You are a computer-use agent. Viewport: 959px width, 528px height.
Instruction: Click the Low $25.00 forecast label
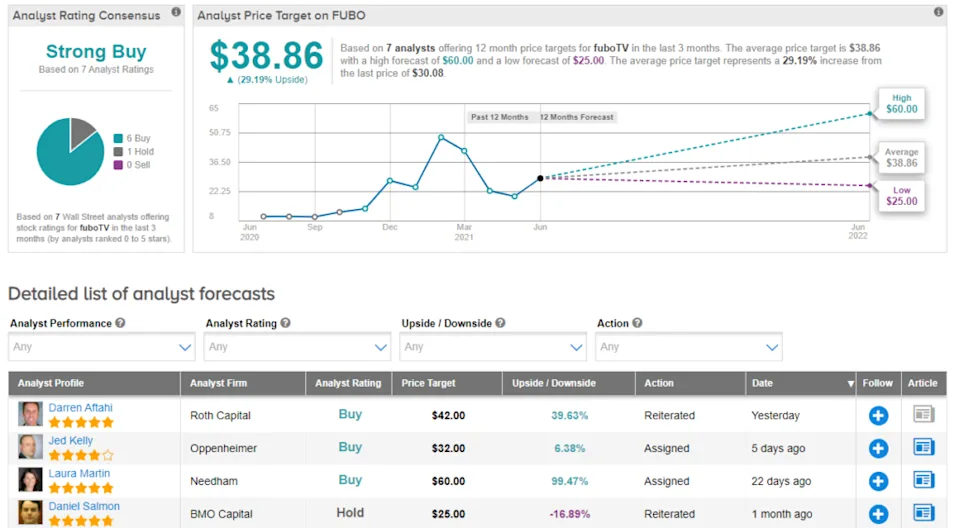[902, 196]
